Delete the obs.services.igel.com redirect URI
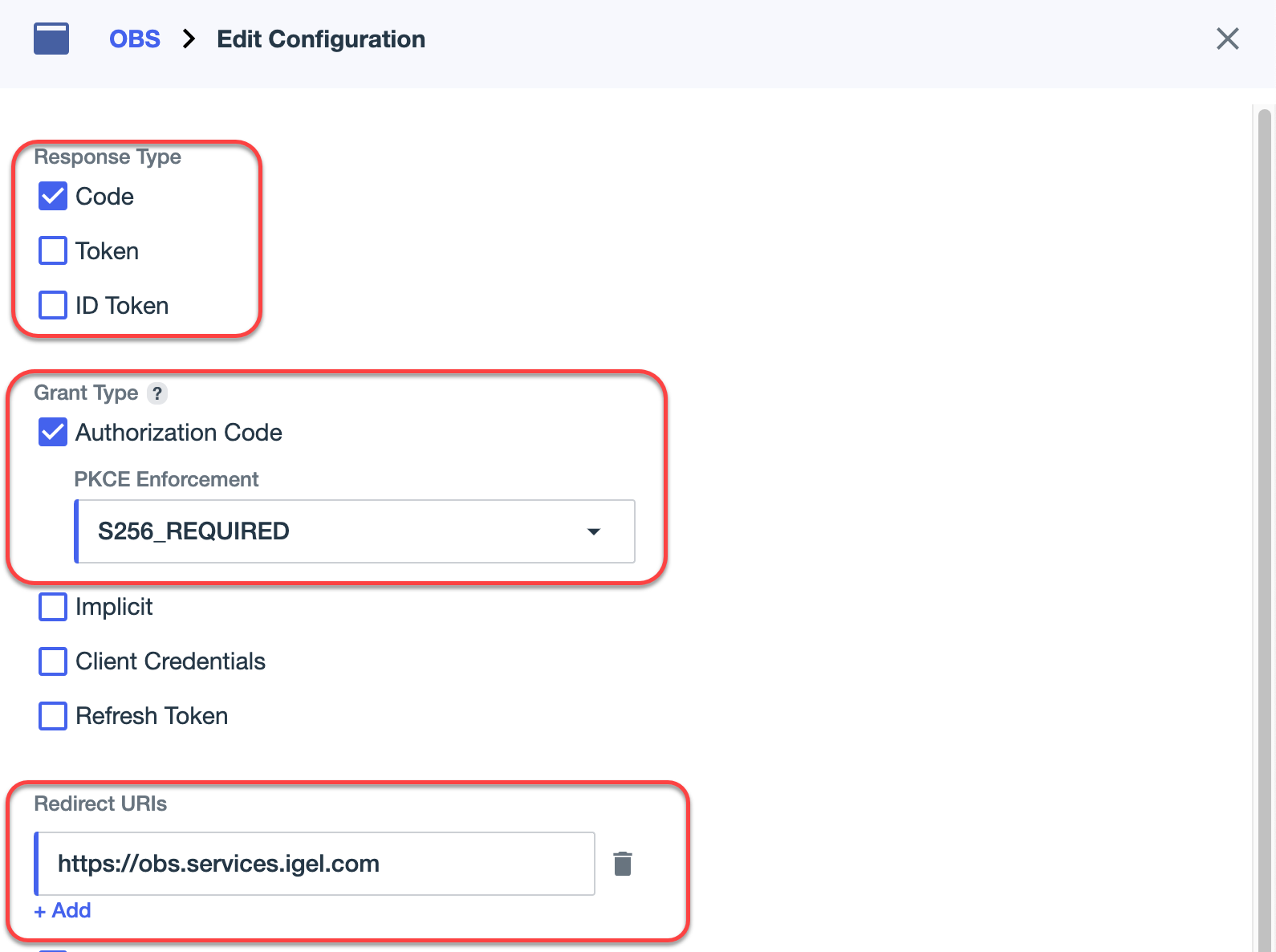1276x952 pixels. 623,864
